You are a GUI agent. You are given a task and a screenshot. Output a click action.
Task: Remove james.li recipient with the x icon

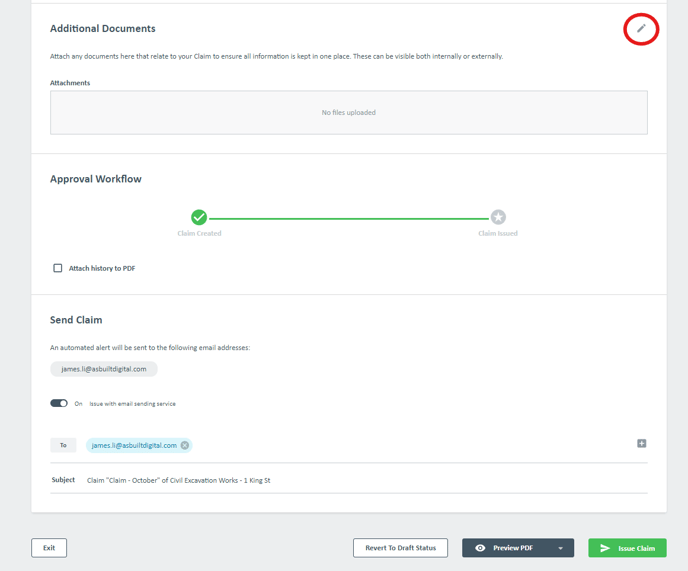[185, 445]
